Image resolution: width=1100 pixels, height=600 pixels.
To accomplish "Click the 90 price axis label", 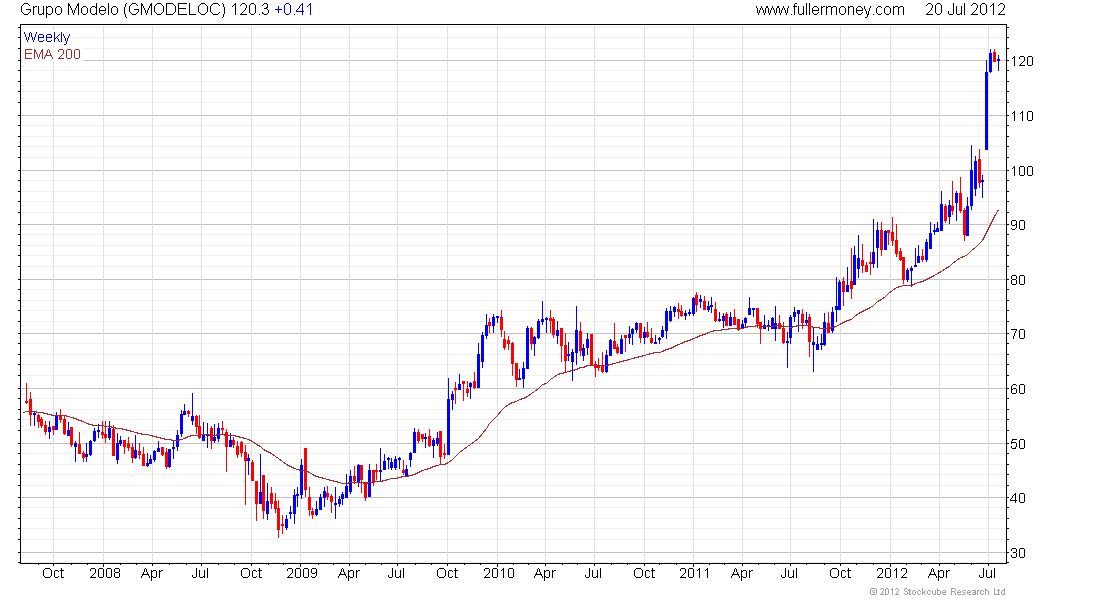I will [x=1021, y=225].
